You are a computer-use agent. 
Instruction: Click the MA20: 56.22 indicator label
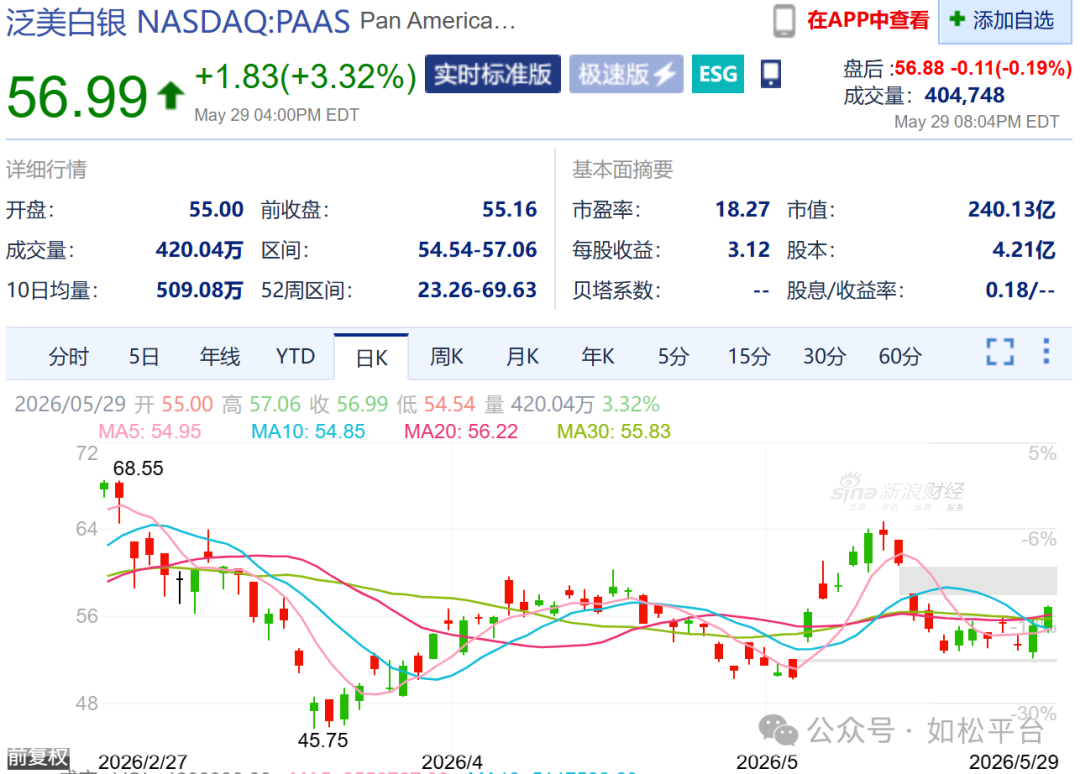[x=461, y=432]
